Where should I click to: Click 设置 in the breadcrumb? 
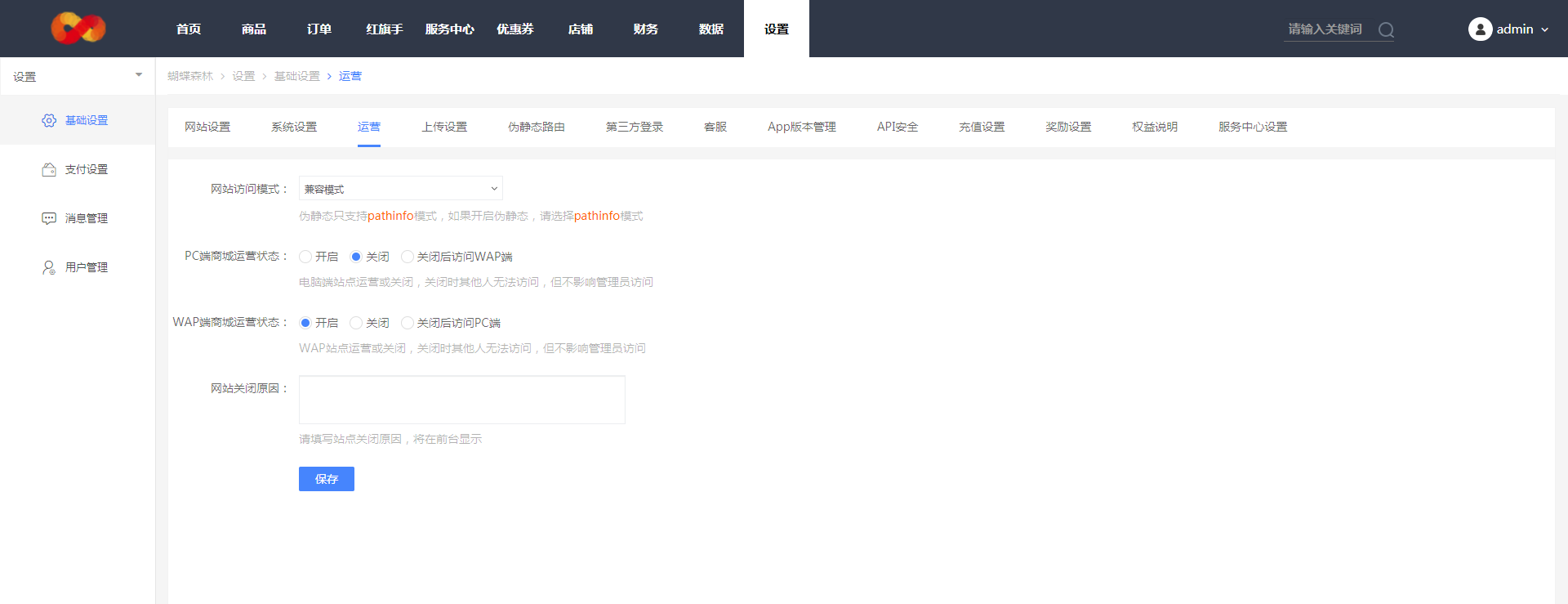243,76
